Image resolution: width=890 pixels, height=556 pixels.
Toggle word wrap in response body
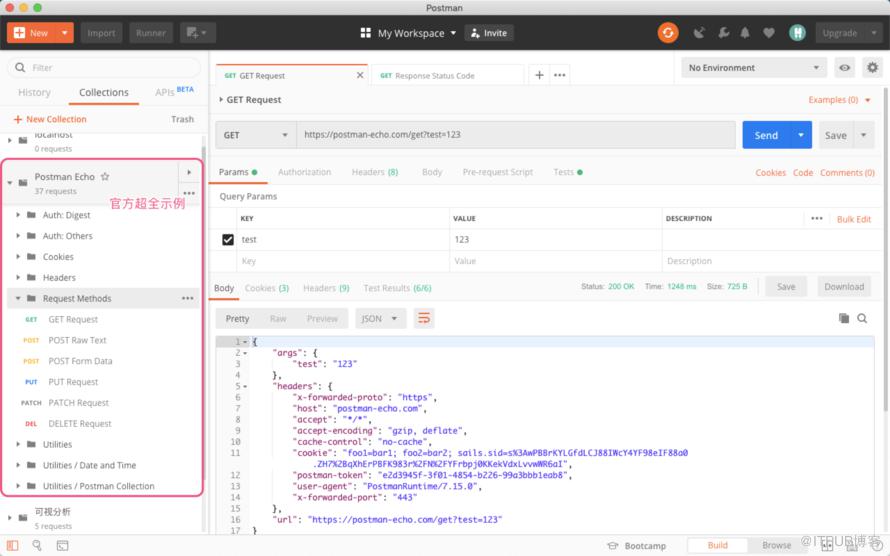424,318
